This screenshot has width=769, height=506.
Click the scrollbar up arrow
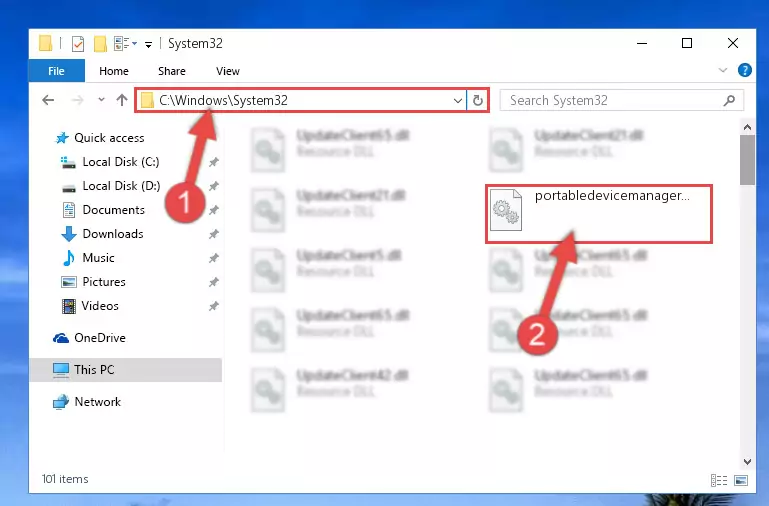(747, 127)
